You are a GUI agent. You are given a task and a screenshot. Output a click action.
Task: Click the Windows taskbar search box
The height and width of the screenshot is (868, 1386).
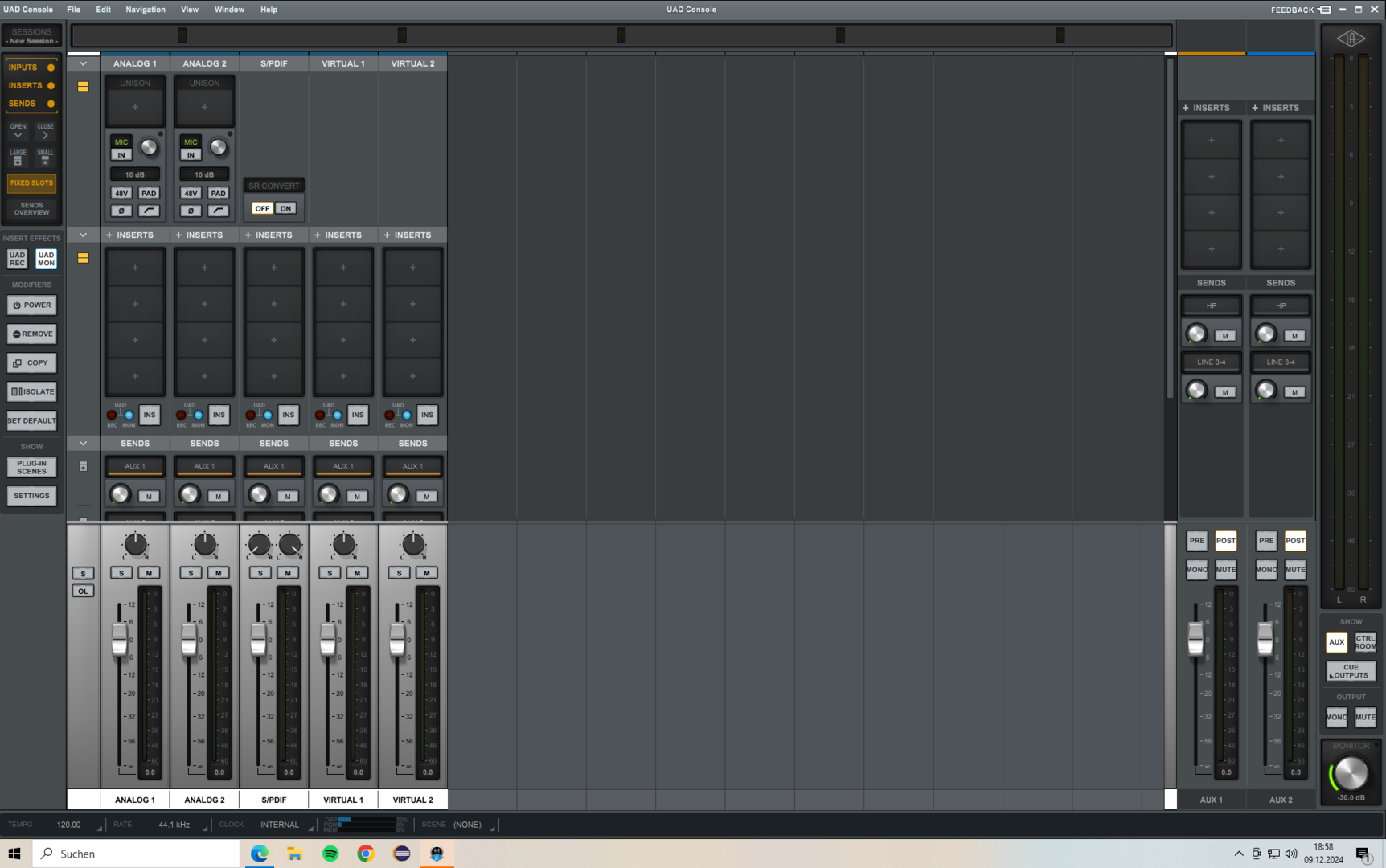(x=136, y=854)
